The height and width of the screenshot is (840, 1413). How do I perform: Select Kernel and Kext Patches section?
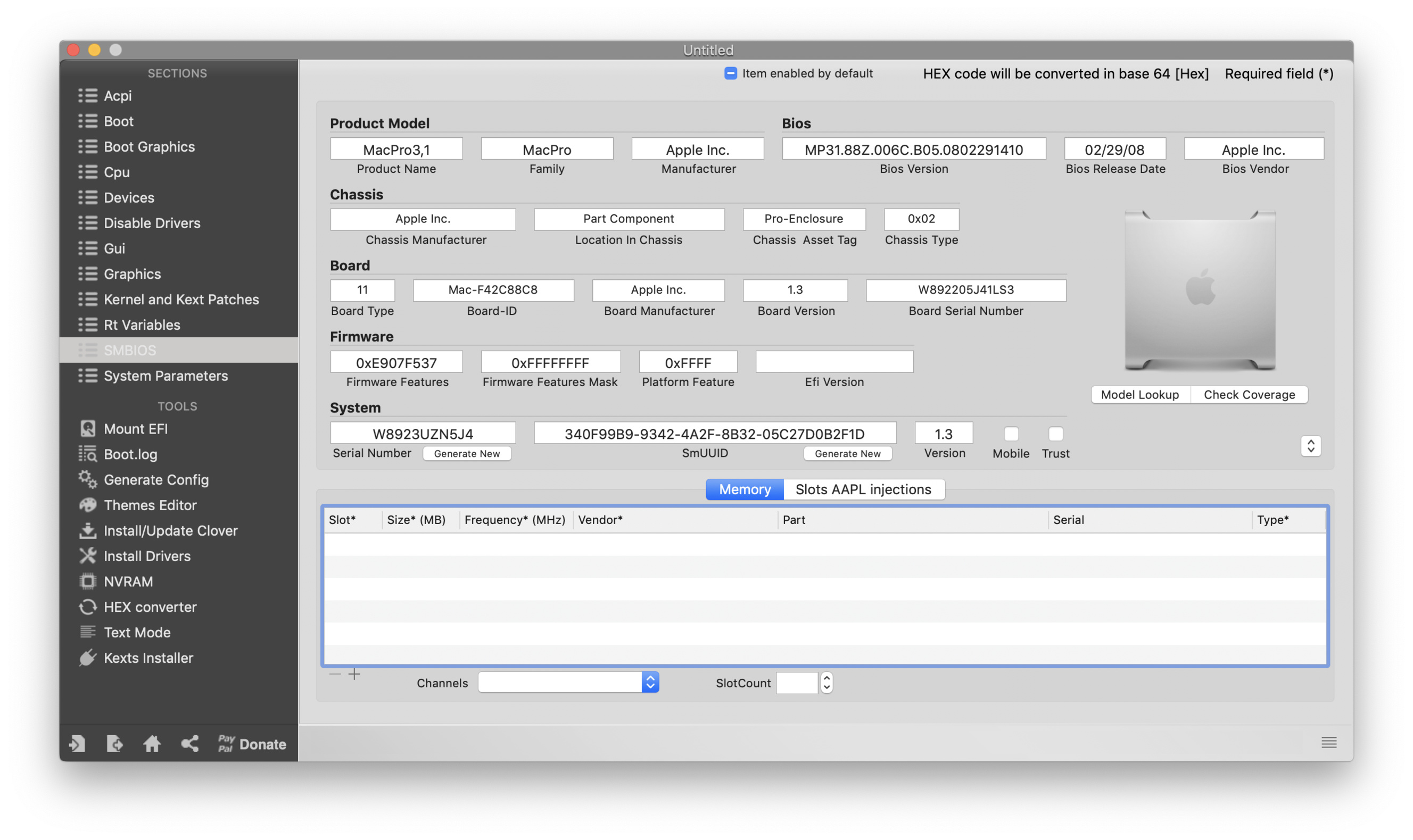click(x=181, y=300)
